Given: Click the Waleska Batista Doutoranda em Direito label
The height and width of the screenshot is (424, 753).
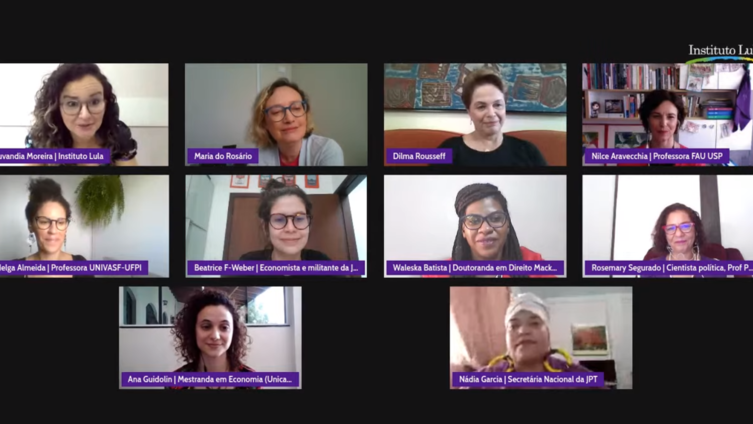Looking at the screenshot, I should 475,268.
